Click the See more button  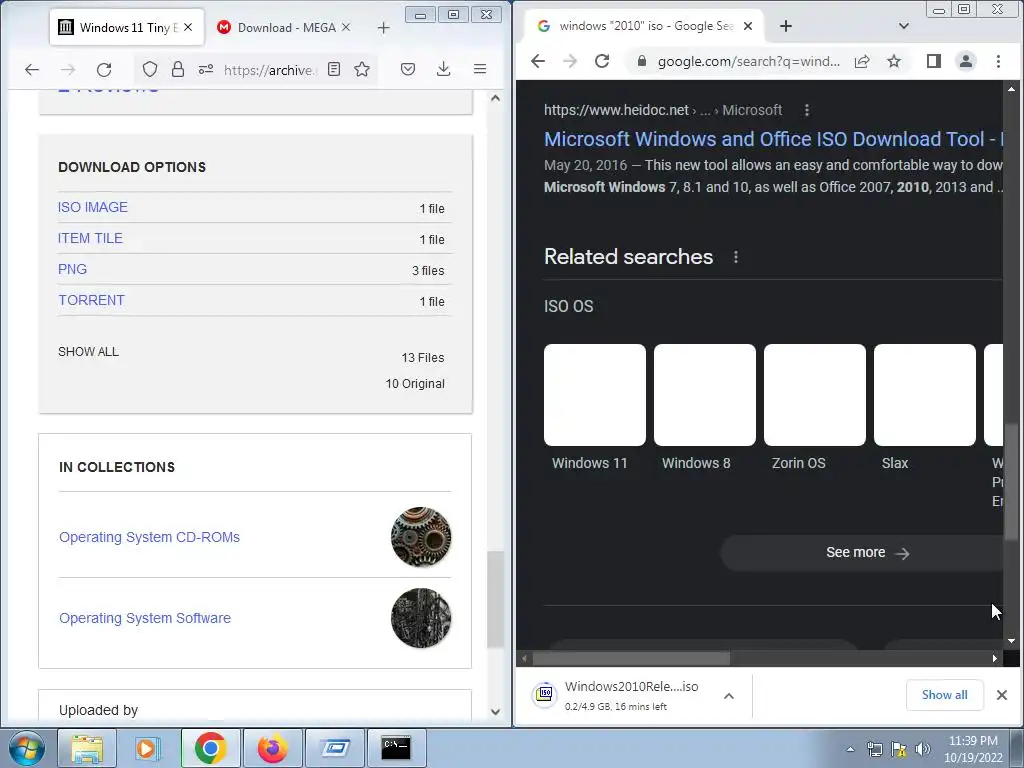coord(862,552)
